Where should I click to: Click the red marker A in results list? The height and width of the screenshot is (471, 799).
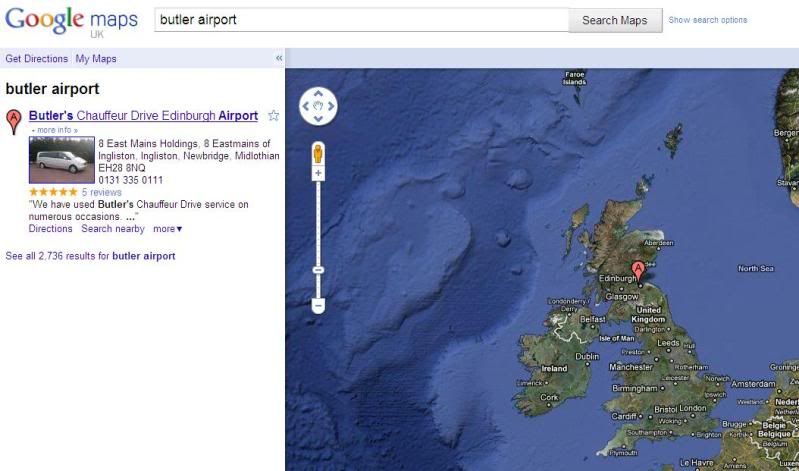14,121
